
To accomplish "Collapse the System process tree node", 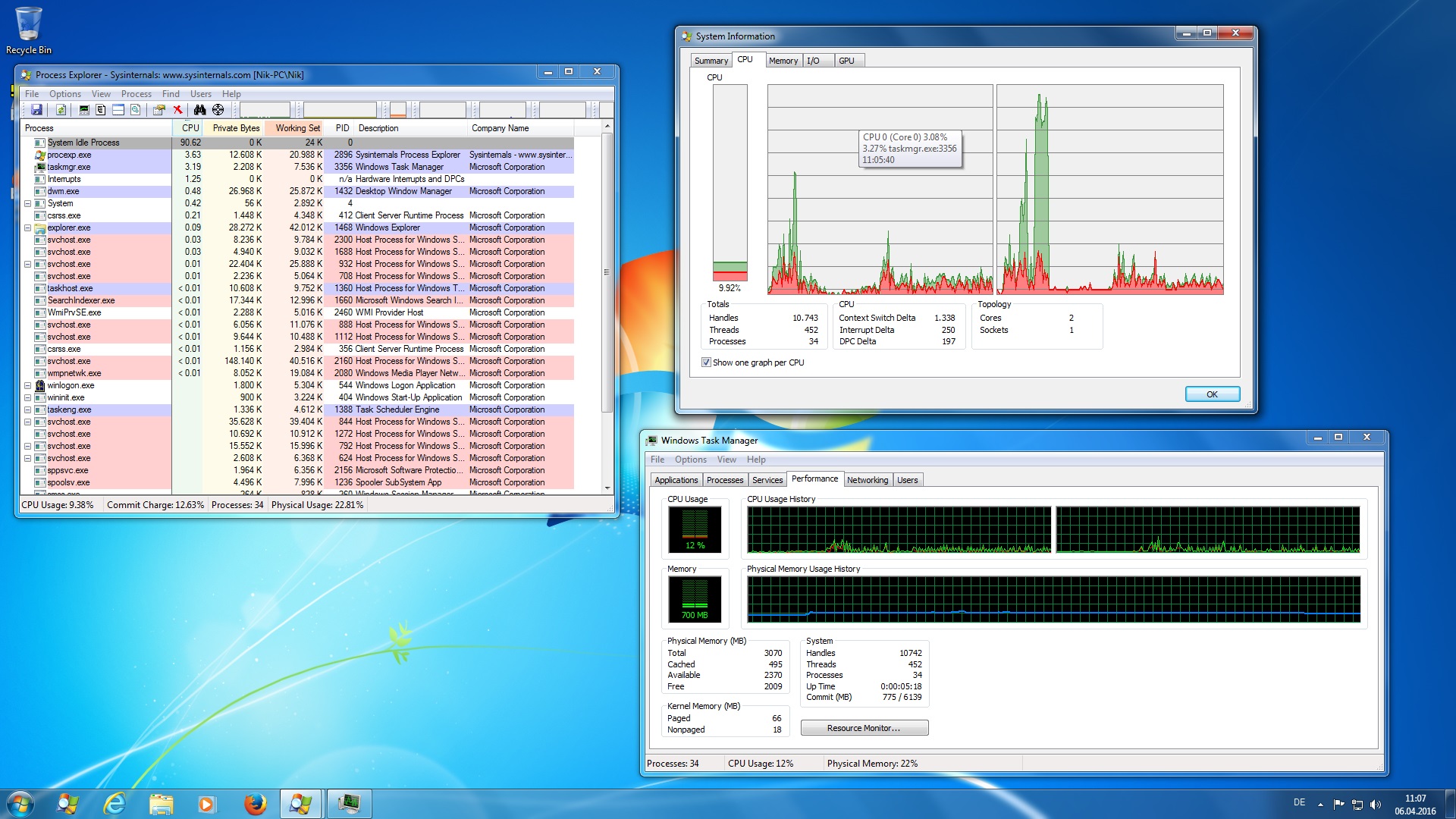I will (28, 203).
